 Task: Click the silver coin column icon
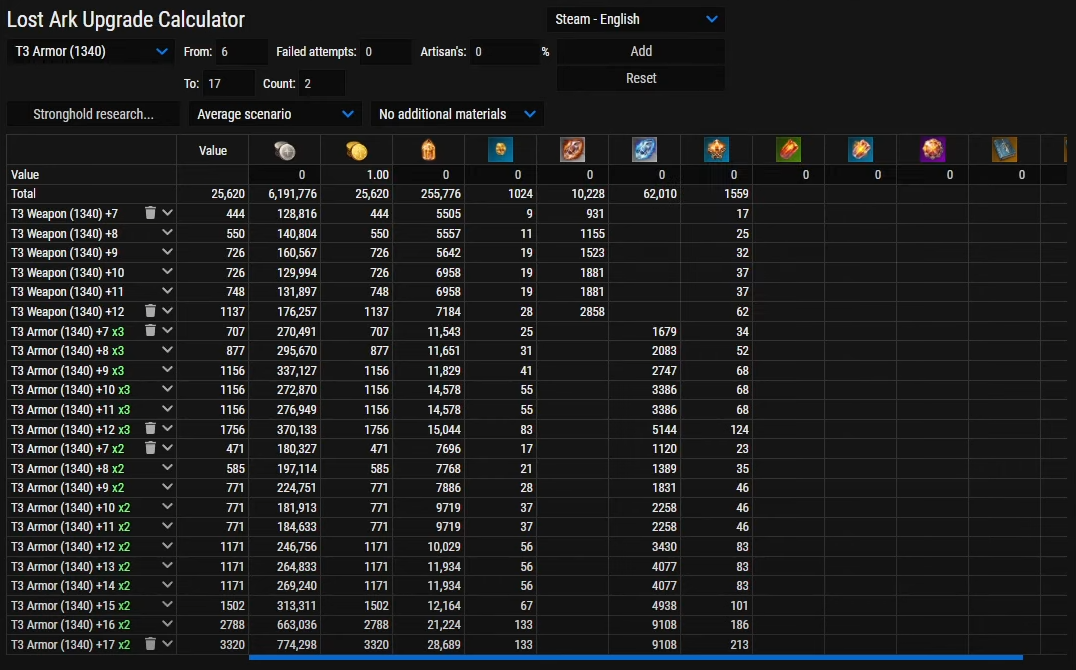[x=285, y=150]
